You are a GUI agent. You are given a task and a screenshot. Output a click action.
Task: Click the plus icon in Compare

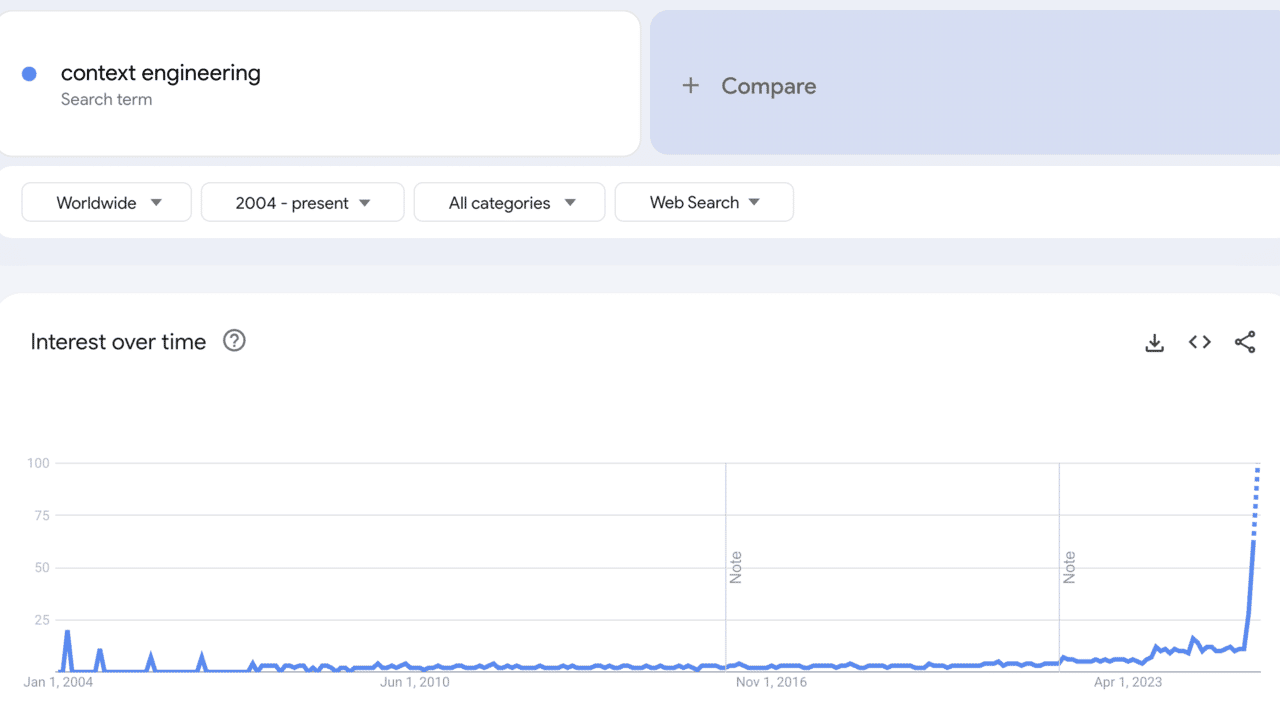(x=690, y=86)
